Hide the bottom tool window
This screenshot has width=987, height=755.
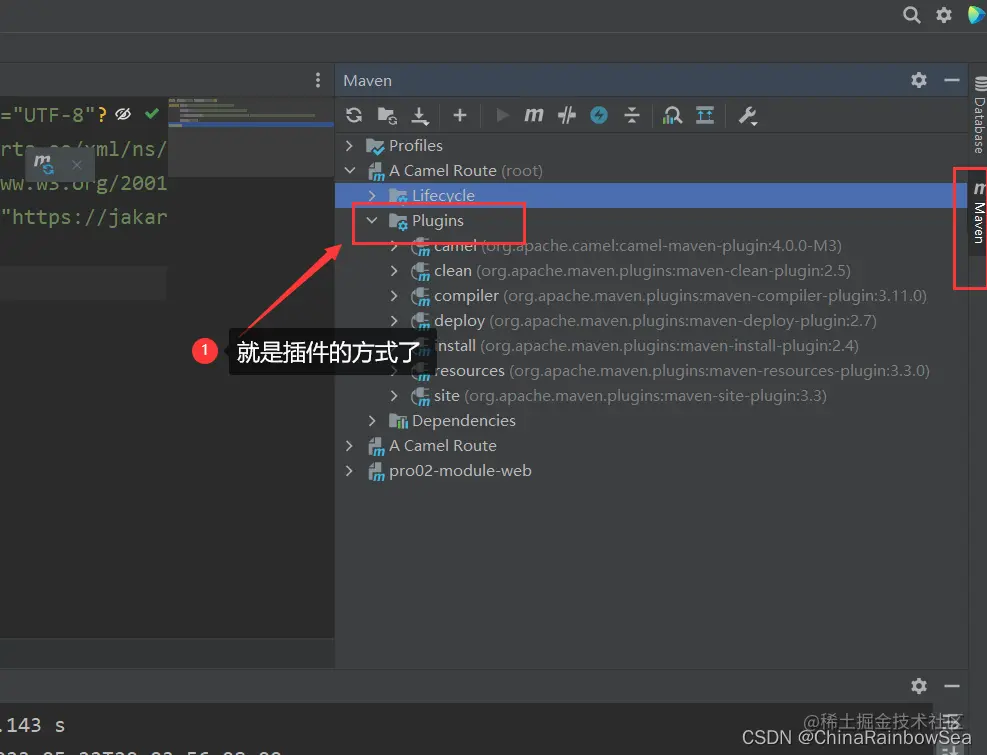(952, 686)
